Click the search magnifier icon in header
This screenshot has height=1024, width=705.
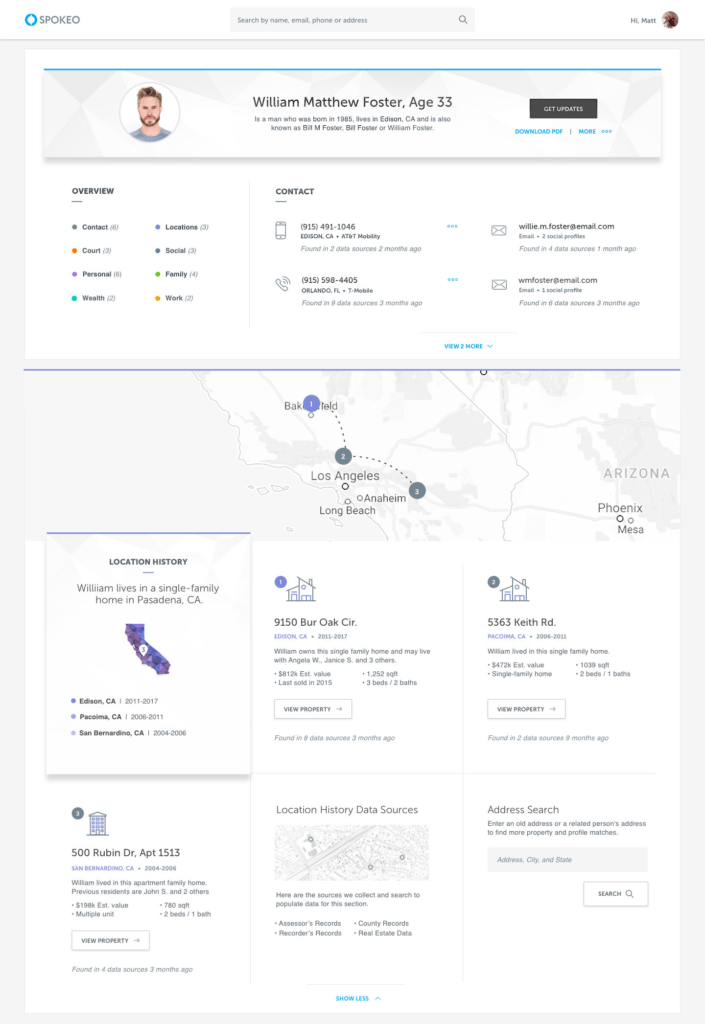[463, 20]
